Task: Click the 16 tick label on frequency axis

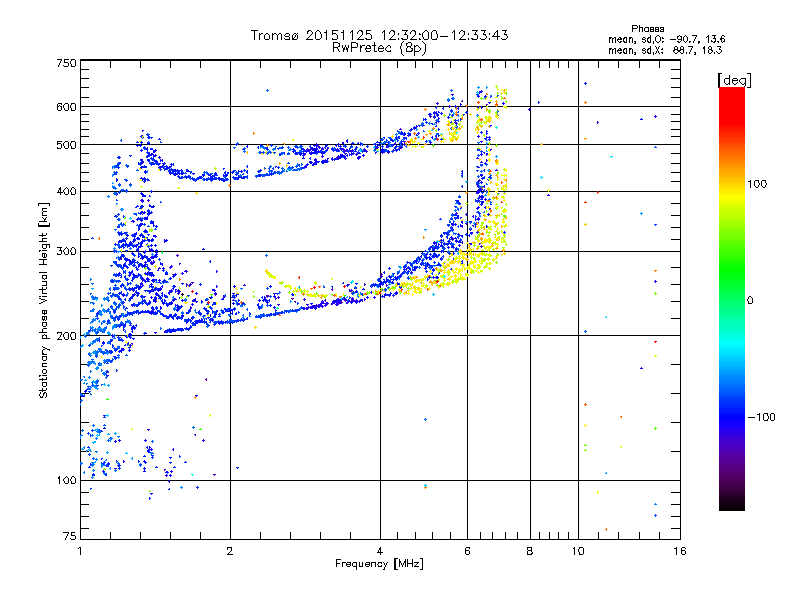Action: 680,551
